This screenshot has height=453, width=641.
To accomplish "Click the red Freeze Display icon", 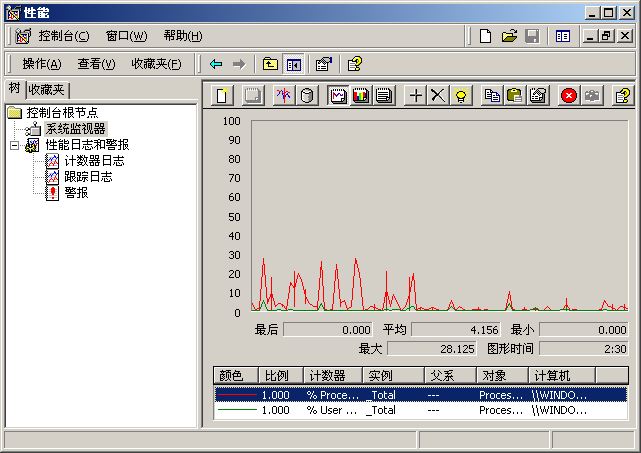I will [x=569, y=95].
